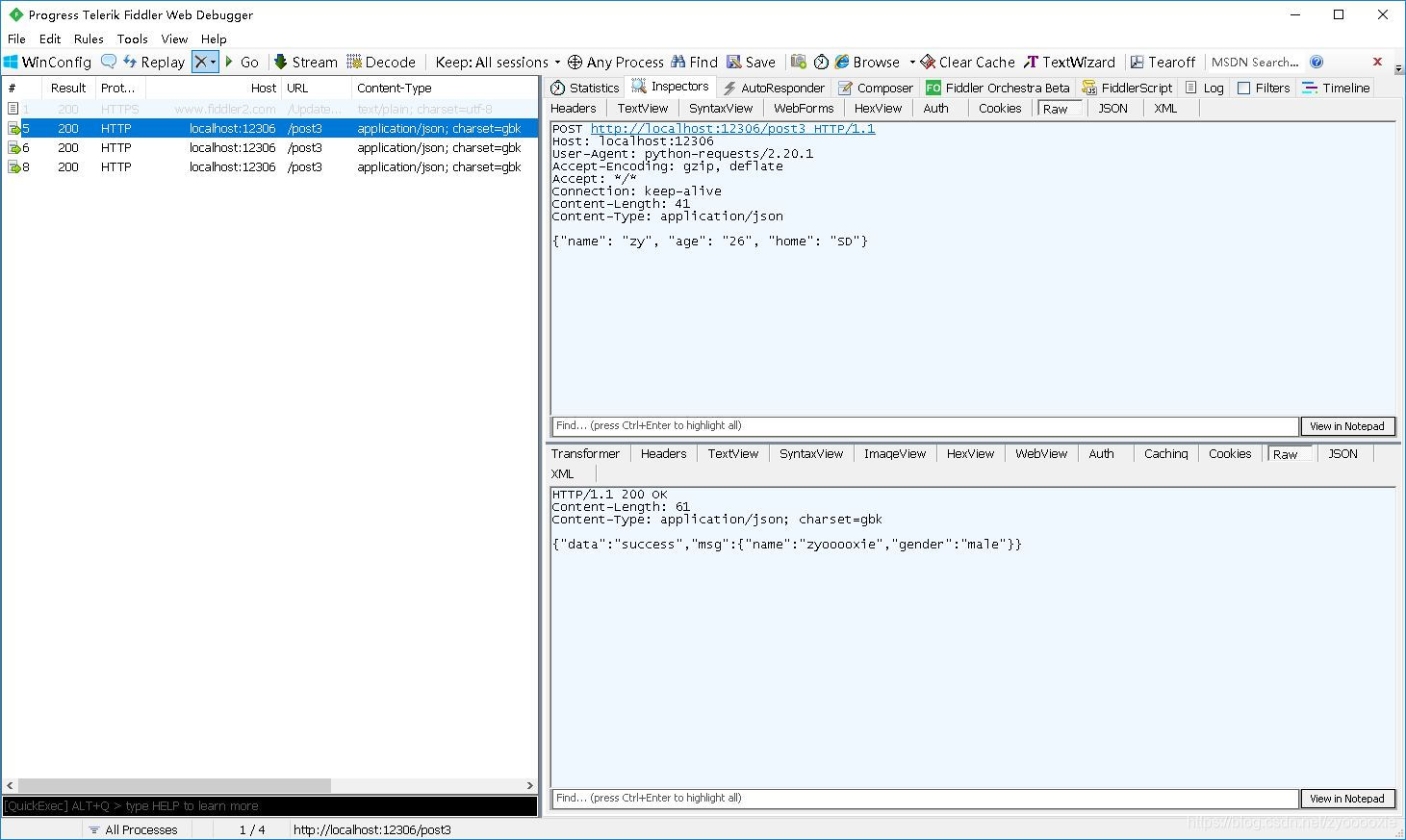Click the request Find input field
Screen dimensions: 1406x840
(x=925, y=426)
